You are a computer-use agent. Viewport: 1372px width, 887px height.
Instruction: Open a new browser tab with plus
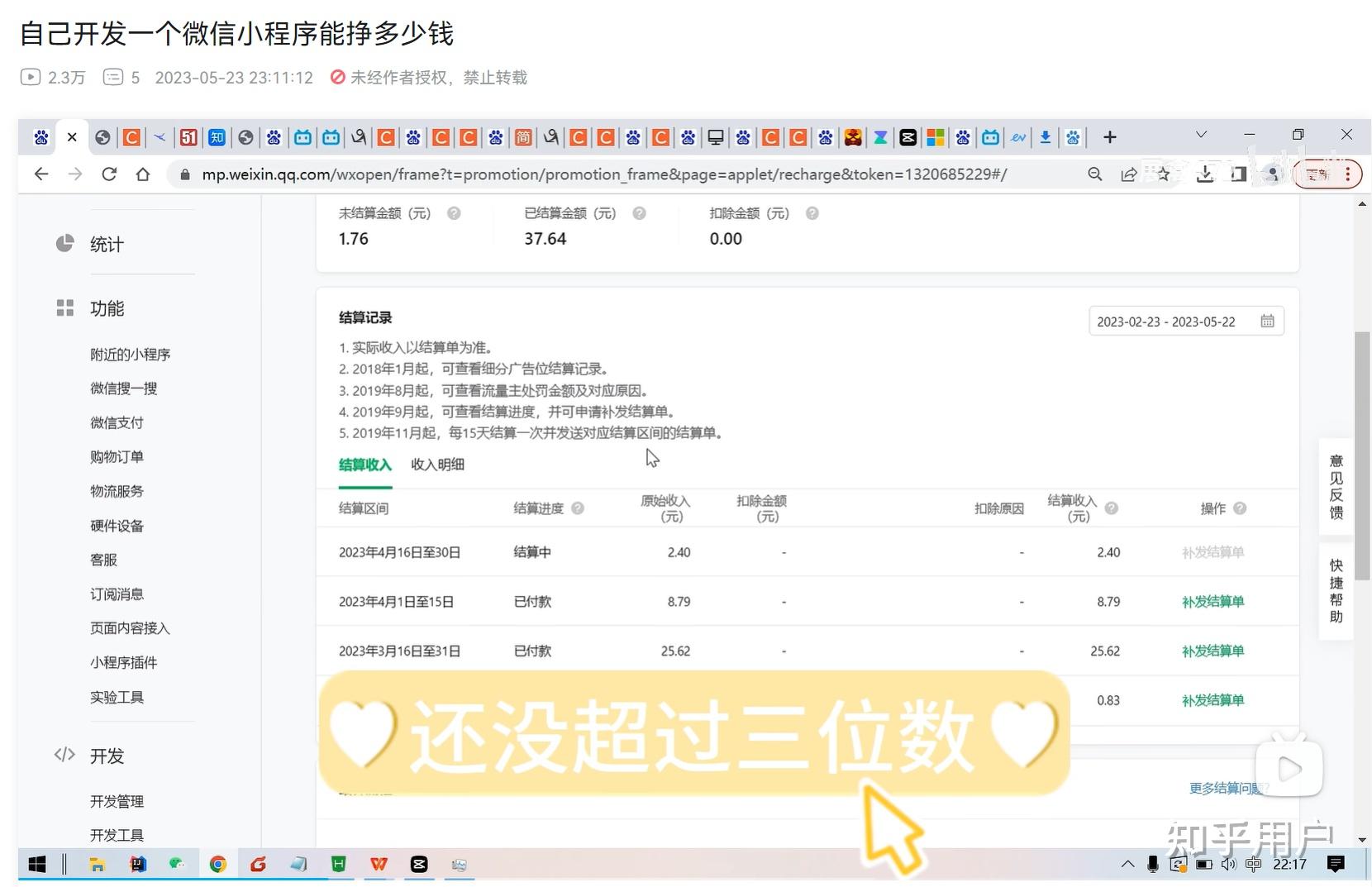click(1110, 137)
